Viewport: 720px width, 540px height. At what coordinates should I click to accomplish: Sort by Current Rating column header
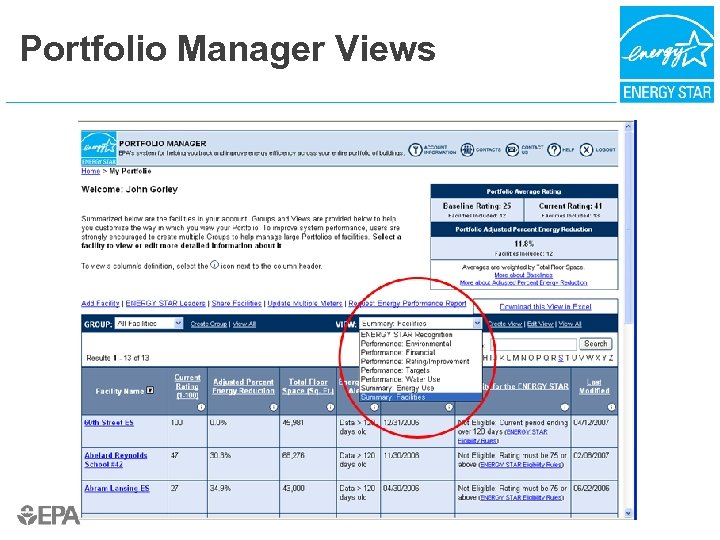[187, 386]
